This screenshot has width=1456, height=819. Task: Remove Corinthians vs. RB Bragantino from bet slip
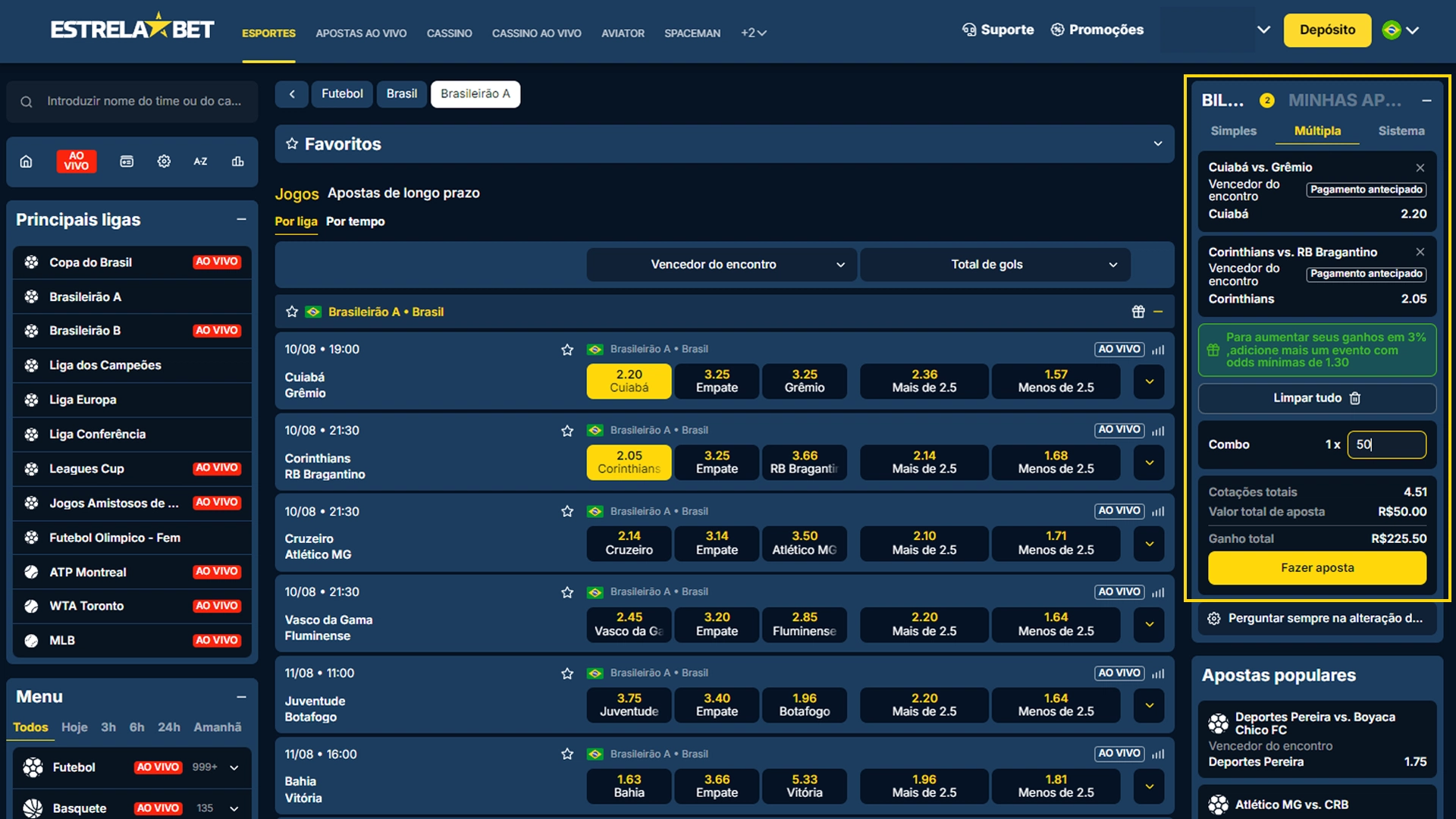1420,252
